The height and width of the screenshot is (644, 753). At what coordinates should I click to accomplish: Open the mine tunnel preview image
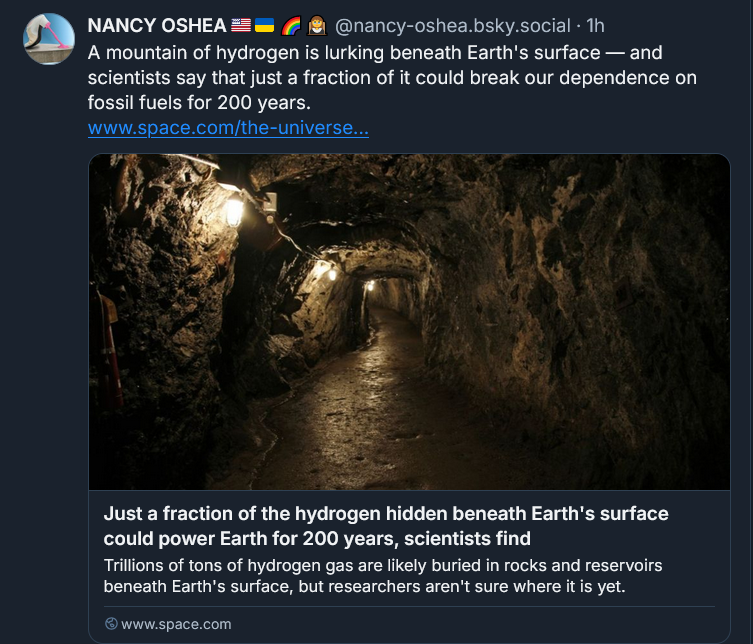point(409,321)
